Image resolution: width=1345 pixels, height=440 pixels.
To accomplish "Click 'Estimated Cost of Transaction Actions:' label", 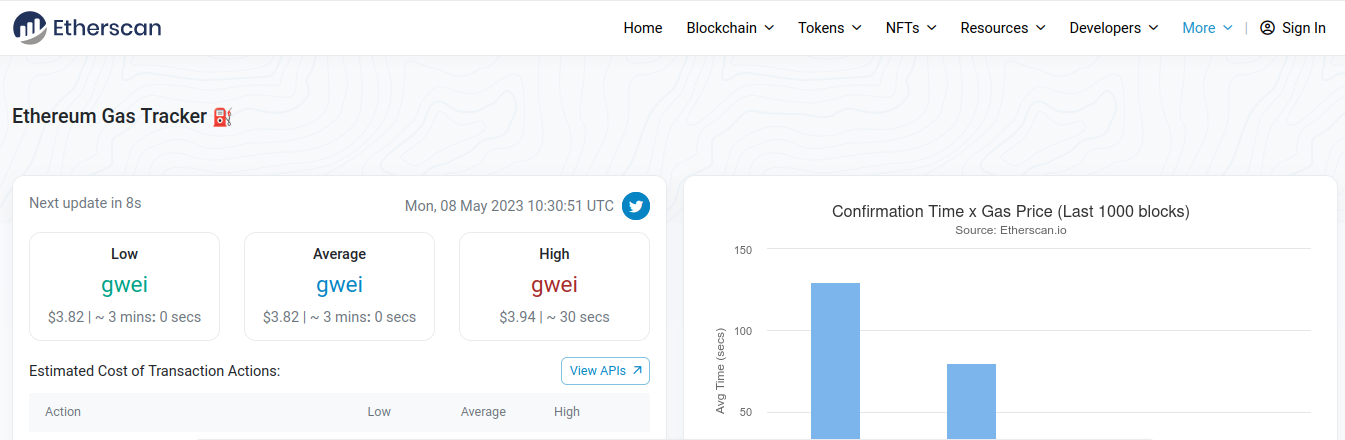I will coord(154,371).
